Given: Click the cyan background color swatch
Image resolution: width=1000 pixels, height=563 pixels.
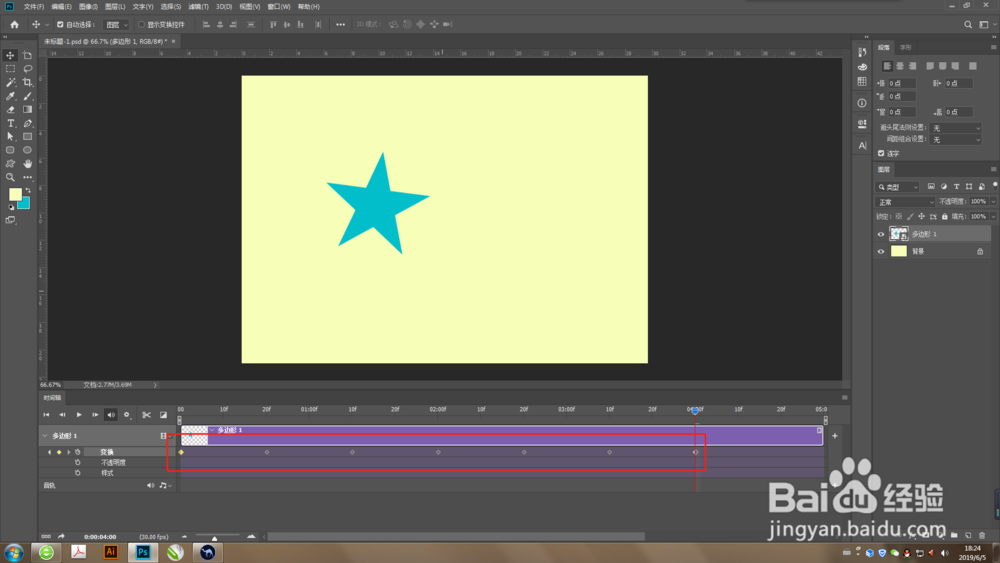Looking at the screenshot, I should (x=26, y=205).
